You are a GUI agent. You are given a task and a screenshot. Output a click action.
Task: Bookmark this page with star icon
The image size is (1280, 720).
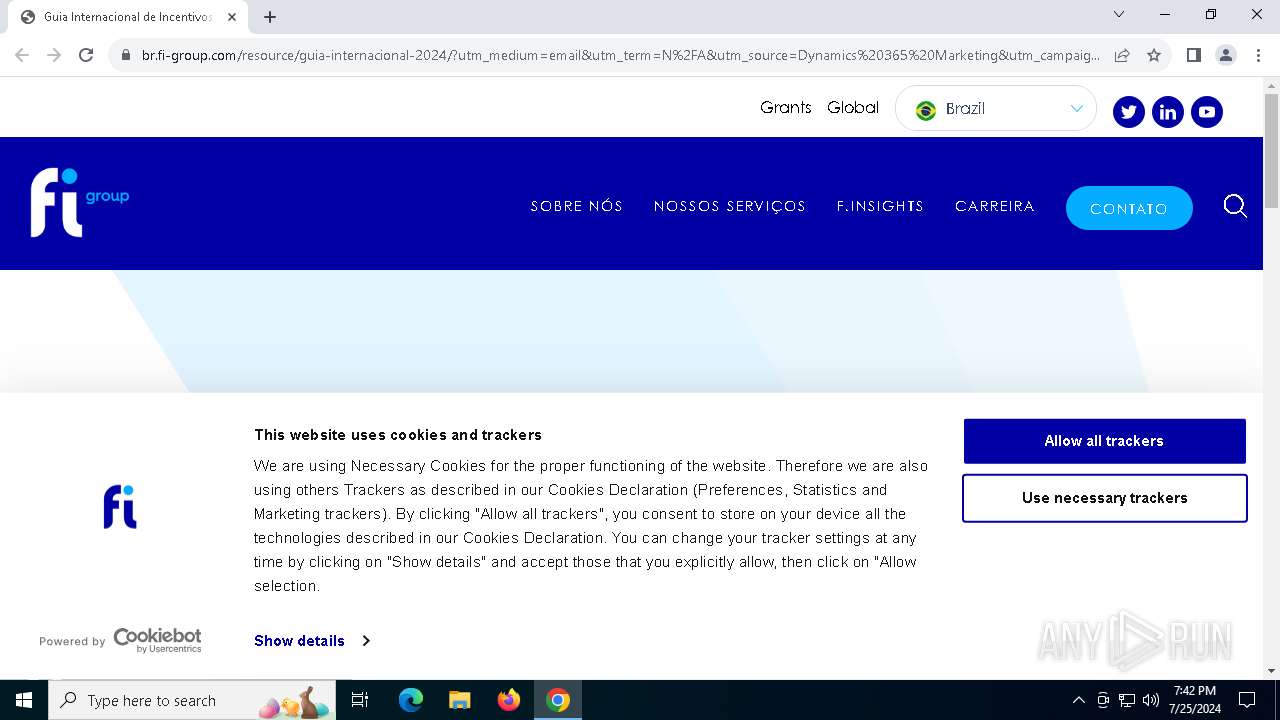pyautogui.click(x=1154, y=55)
